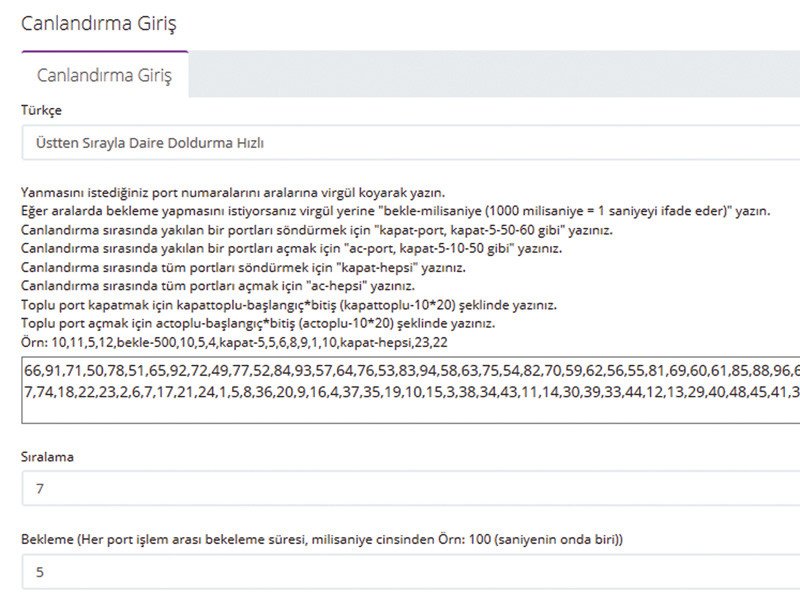Screen dimensions: 800x600
Task: Click inside the port number sequence textarea
Action: click(x=411, y=390)
